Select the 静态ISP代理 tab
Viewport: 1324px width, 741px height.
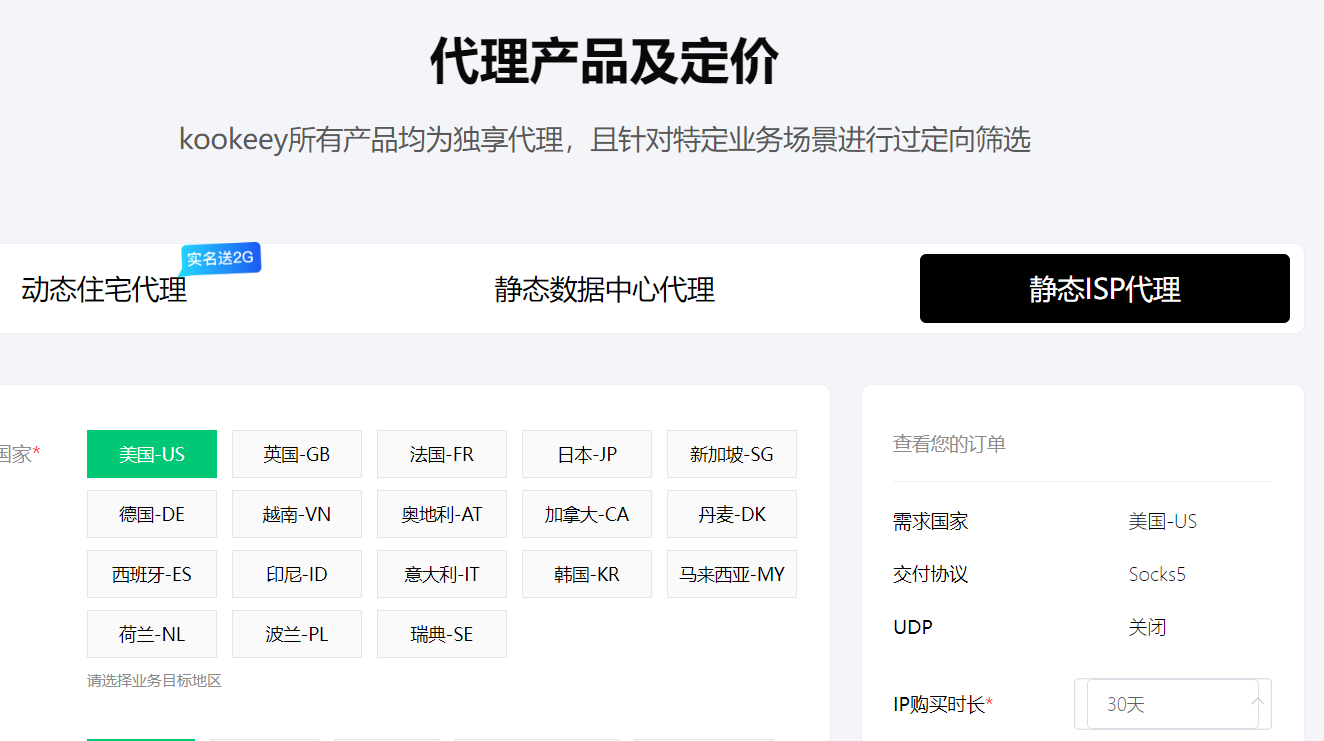(x=1104, y=289)
